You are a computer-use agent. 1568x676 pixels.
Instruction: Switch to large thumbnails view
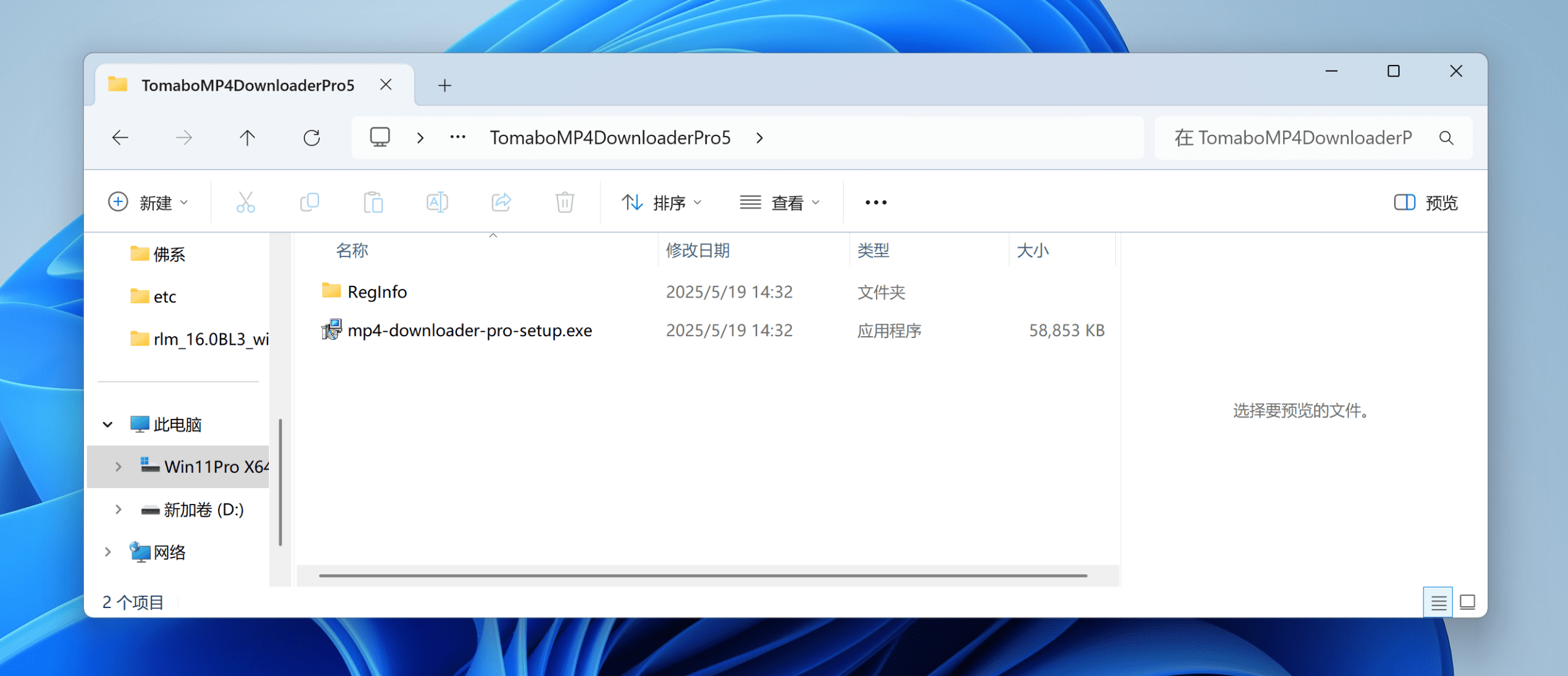[1468, 603]
